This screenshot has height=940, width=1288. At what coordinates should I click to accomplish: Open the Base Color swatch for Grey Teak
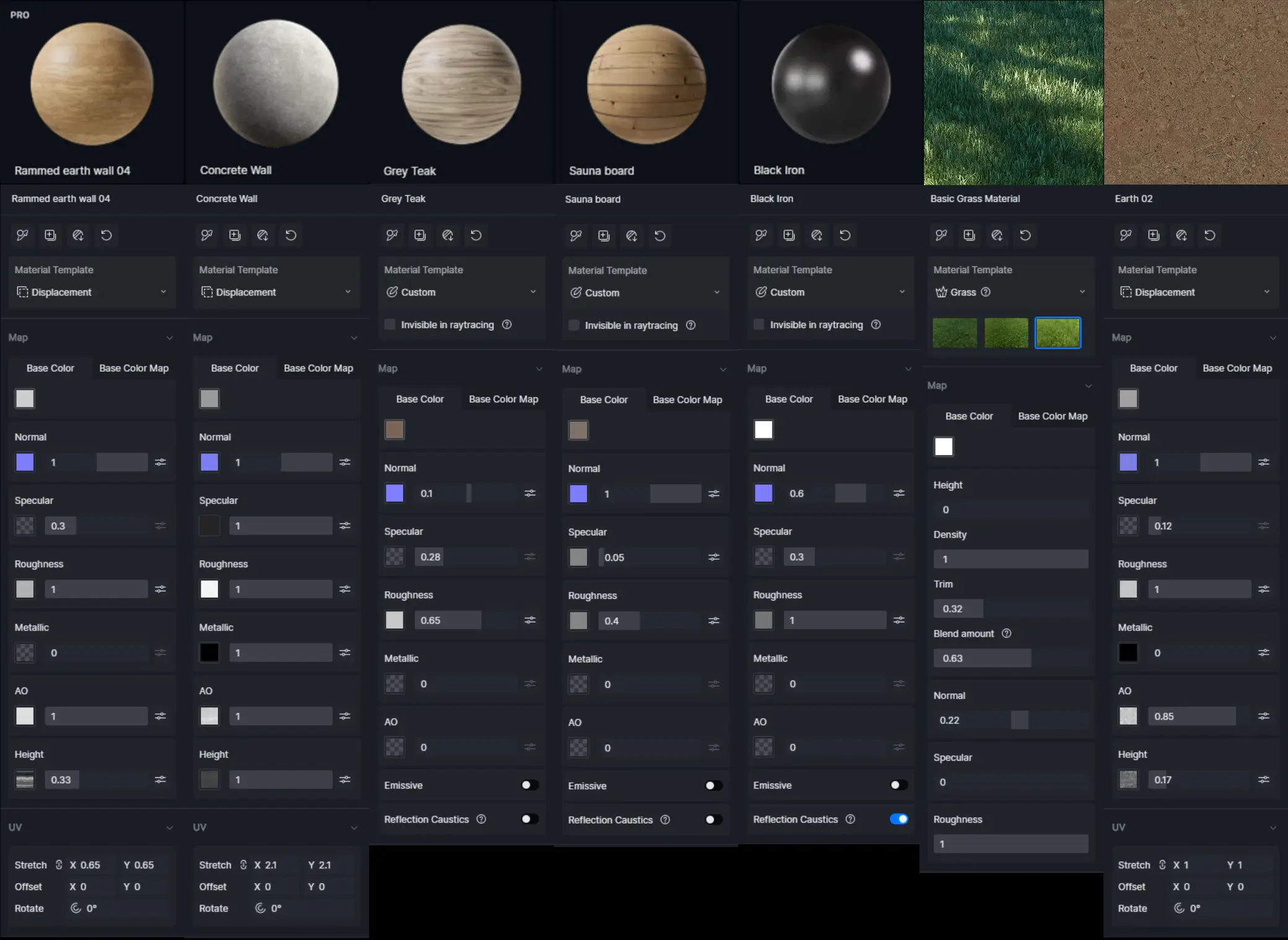click(394, 430)
